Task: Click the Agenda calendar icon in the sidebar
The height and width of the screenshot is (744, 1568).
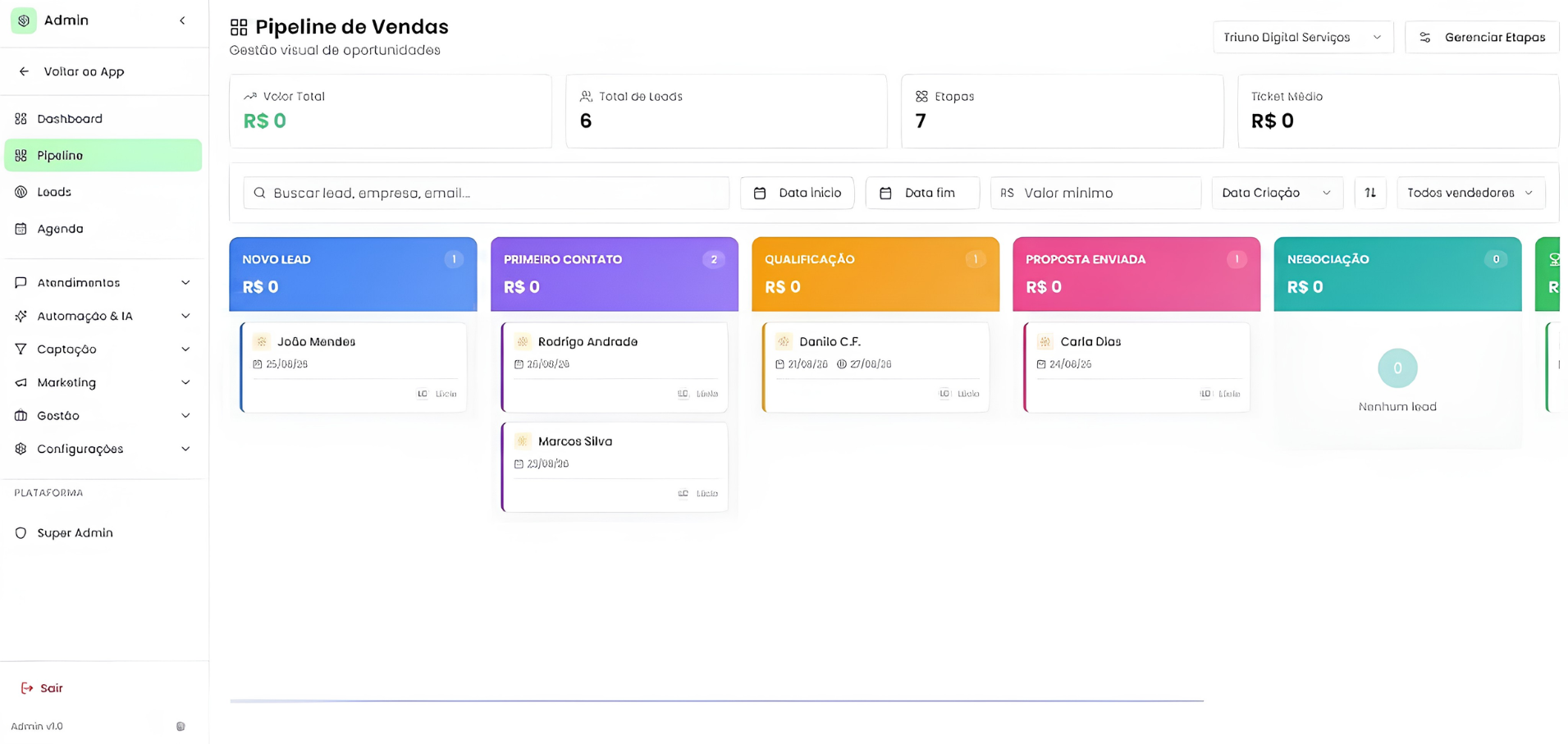Action: (x=21, y=229)
